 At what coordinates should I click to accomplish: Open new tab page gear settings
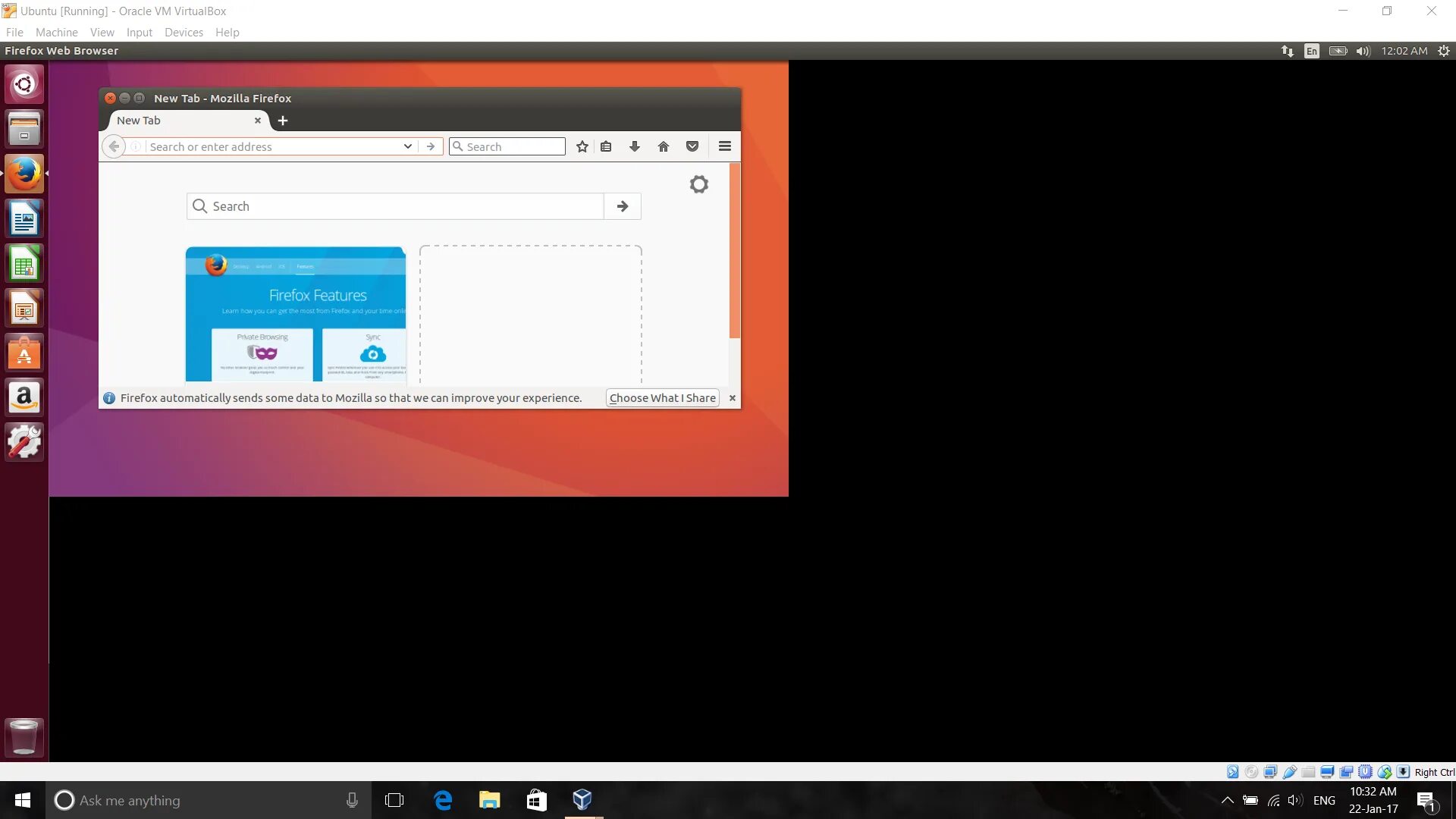click(x=699, y=184)
